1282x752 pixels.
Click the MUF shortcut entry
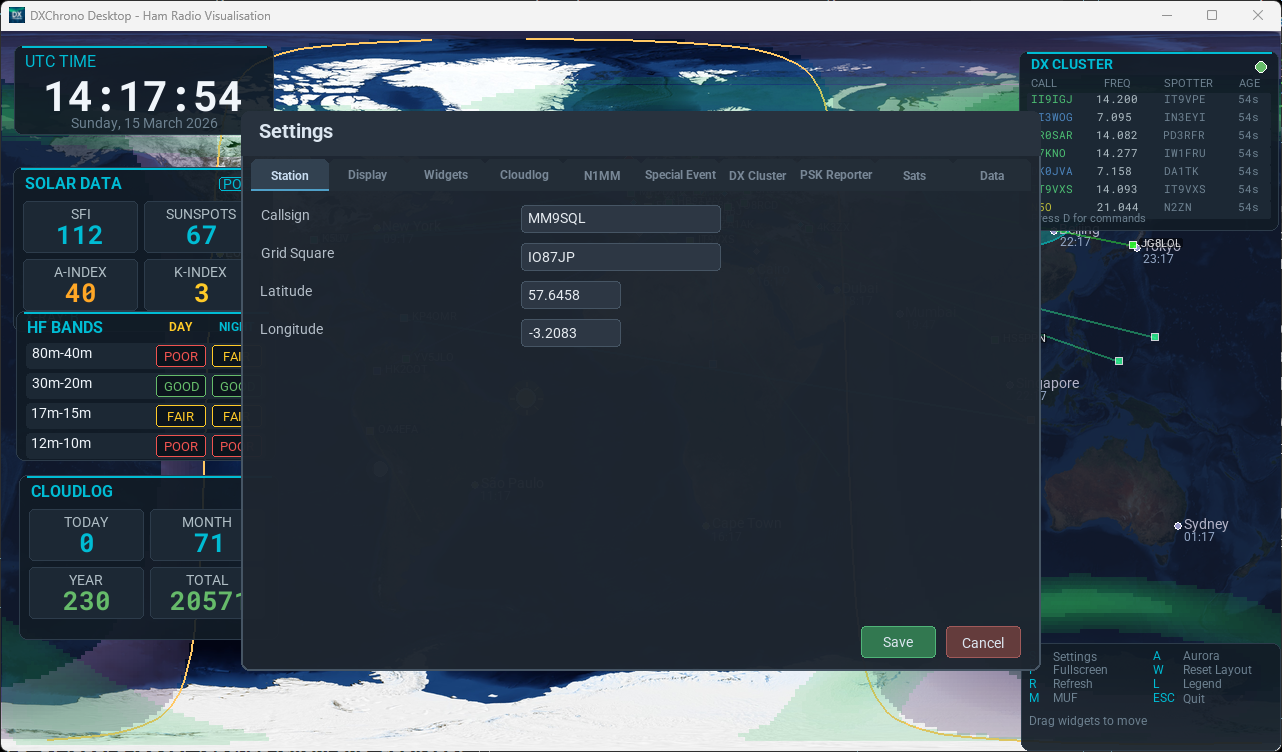(1053, 698)
